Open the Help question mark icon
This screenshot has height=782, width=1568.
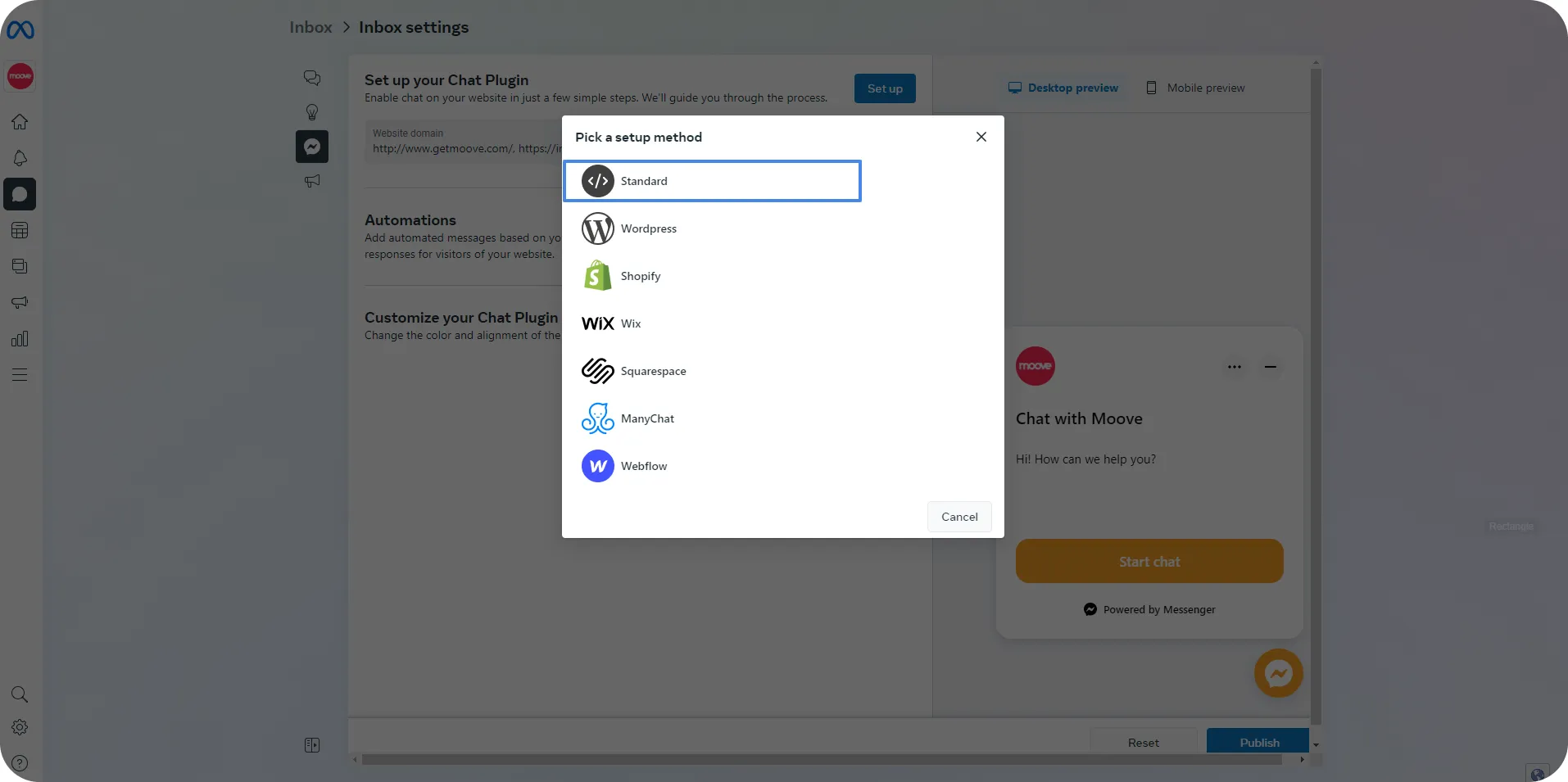[x=20, y=763]
